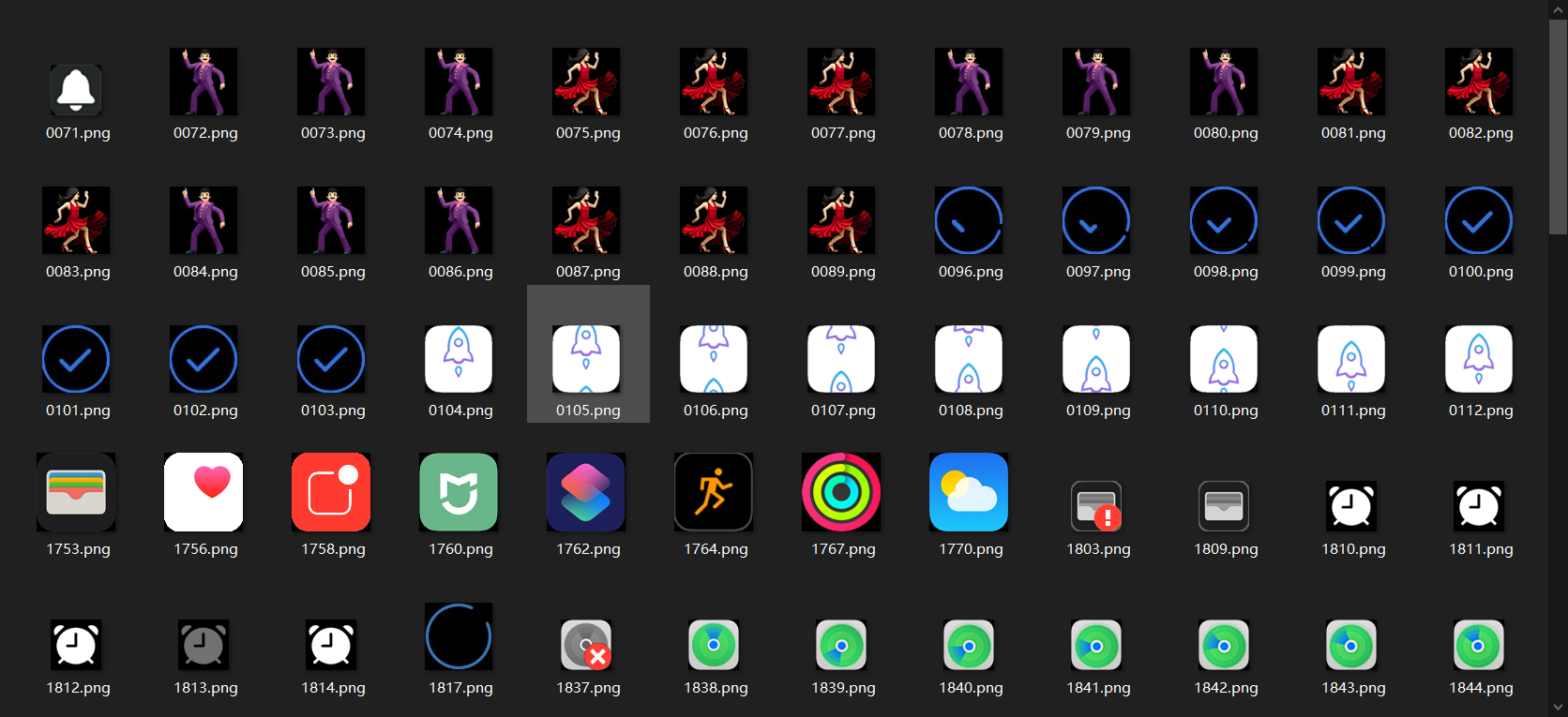Select the Find My radar icon 1844.png

tap(1479, 645)
